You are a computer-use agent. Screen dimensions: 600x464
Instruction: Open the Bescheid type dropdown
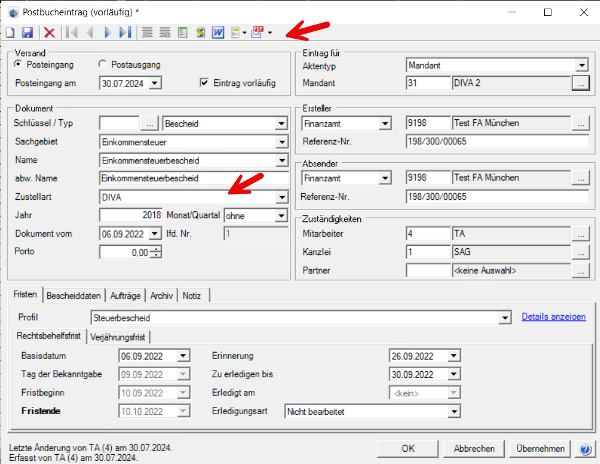coord(281,124)
